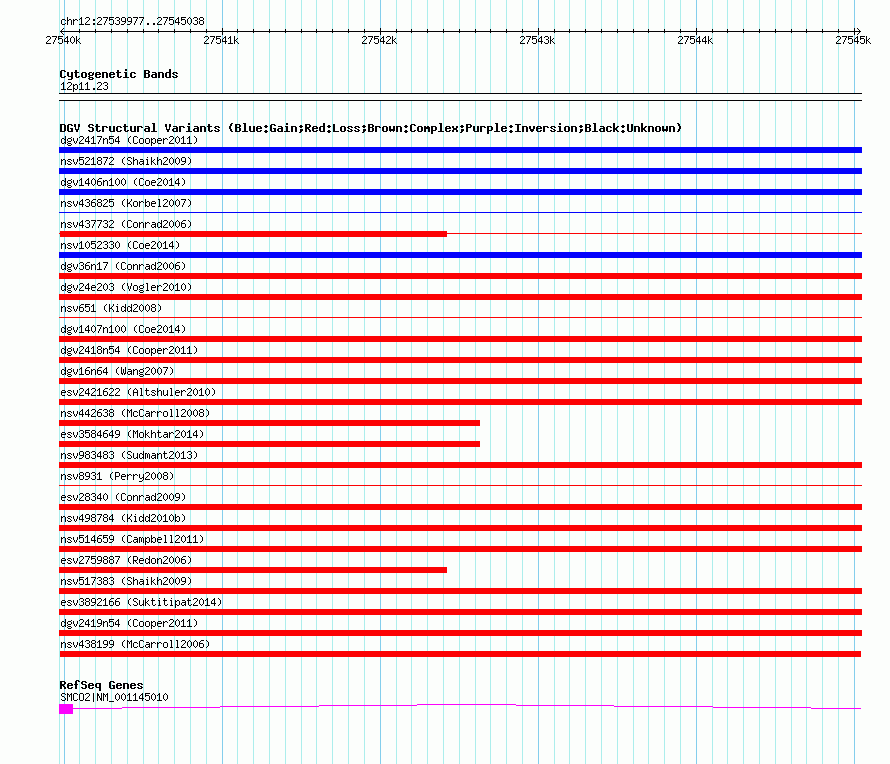Click the 27545k ruler tick label
This screenshot has width=890, height=764.
[853, 40]
